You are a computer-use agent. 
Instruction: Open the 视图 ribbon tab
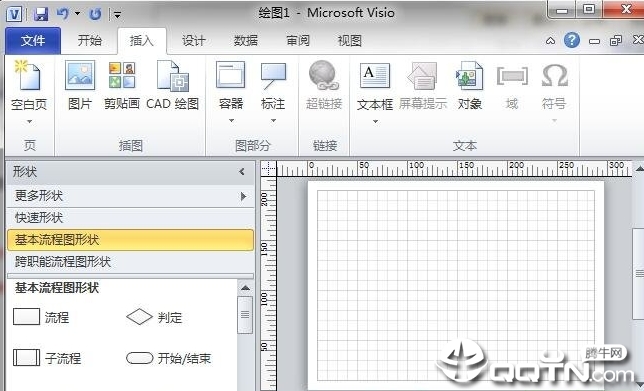[x=350, y=41]
